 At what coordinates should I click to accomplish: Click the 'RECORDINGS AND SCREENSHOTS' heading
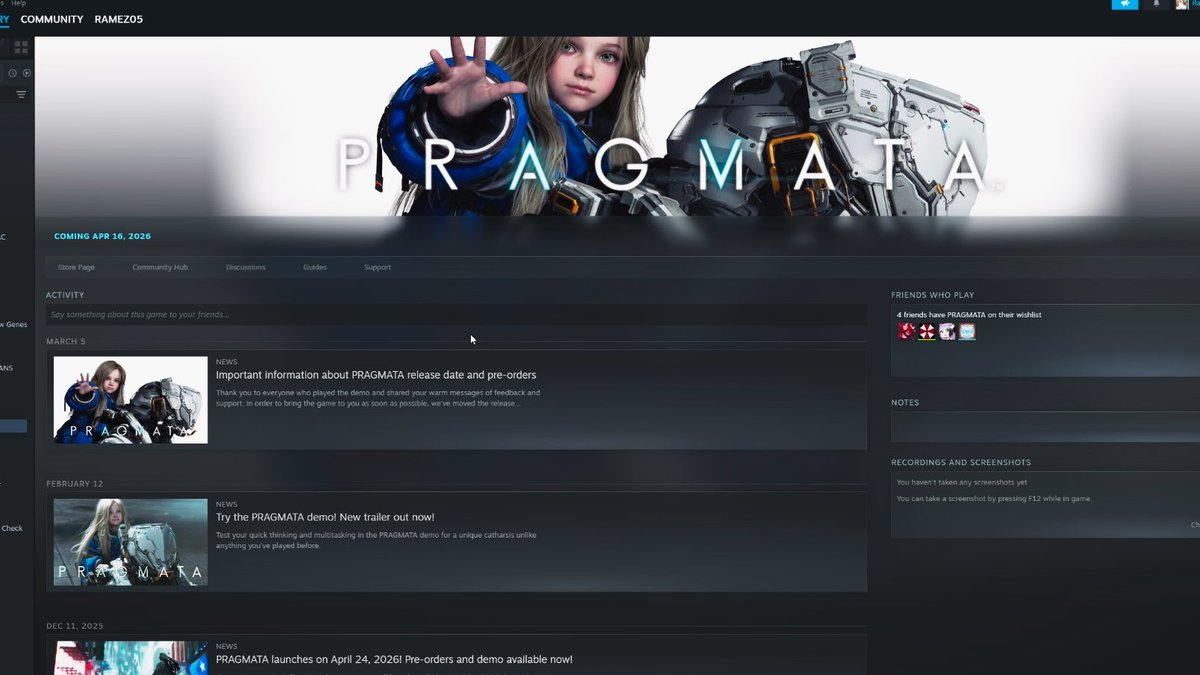pos(961,463)
